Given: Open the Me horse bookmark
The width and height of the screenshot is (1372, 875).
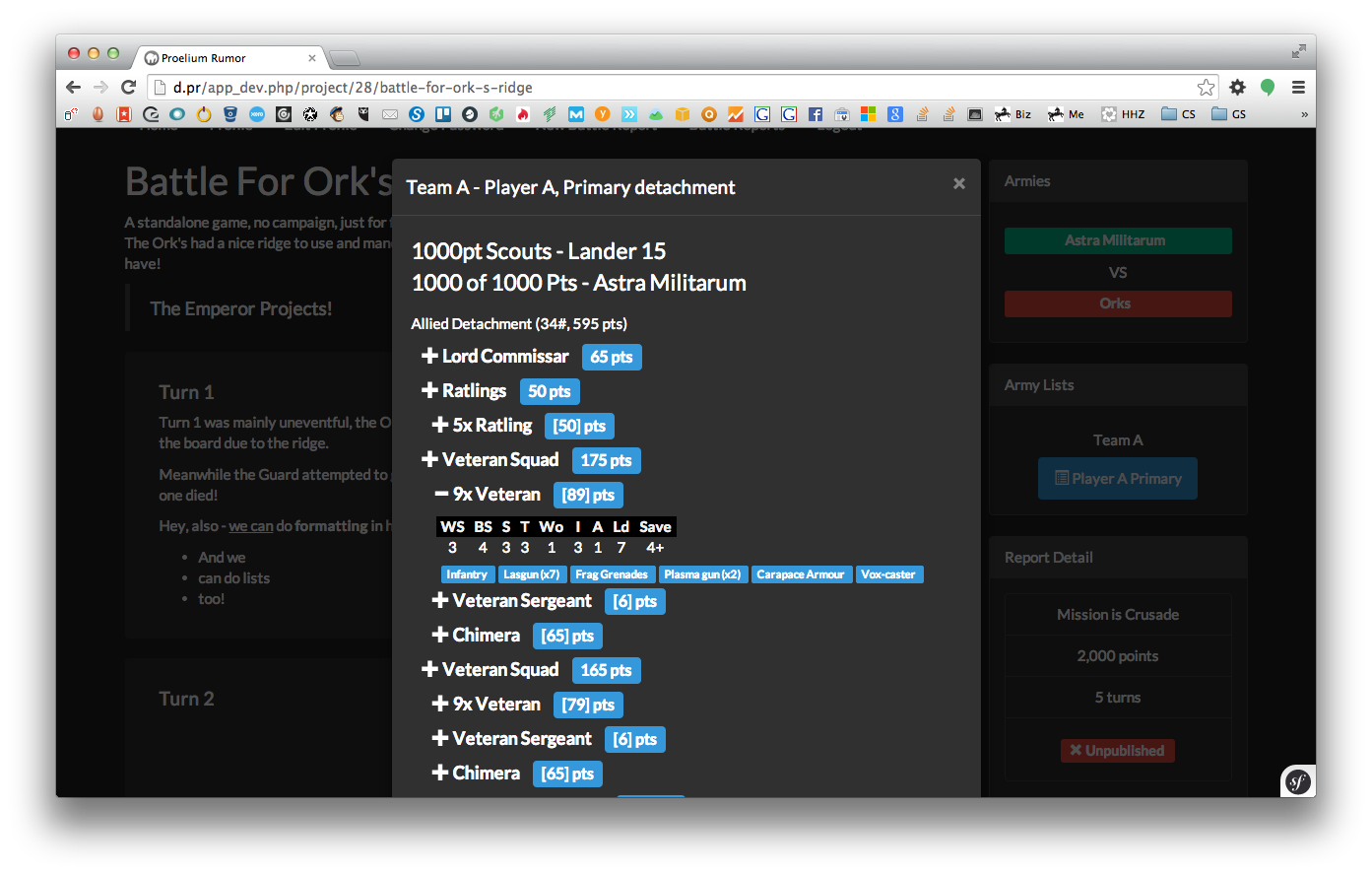Looking at the screenshot, I should (1066, 114).
